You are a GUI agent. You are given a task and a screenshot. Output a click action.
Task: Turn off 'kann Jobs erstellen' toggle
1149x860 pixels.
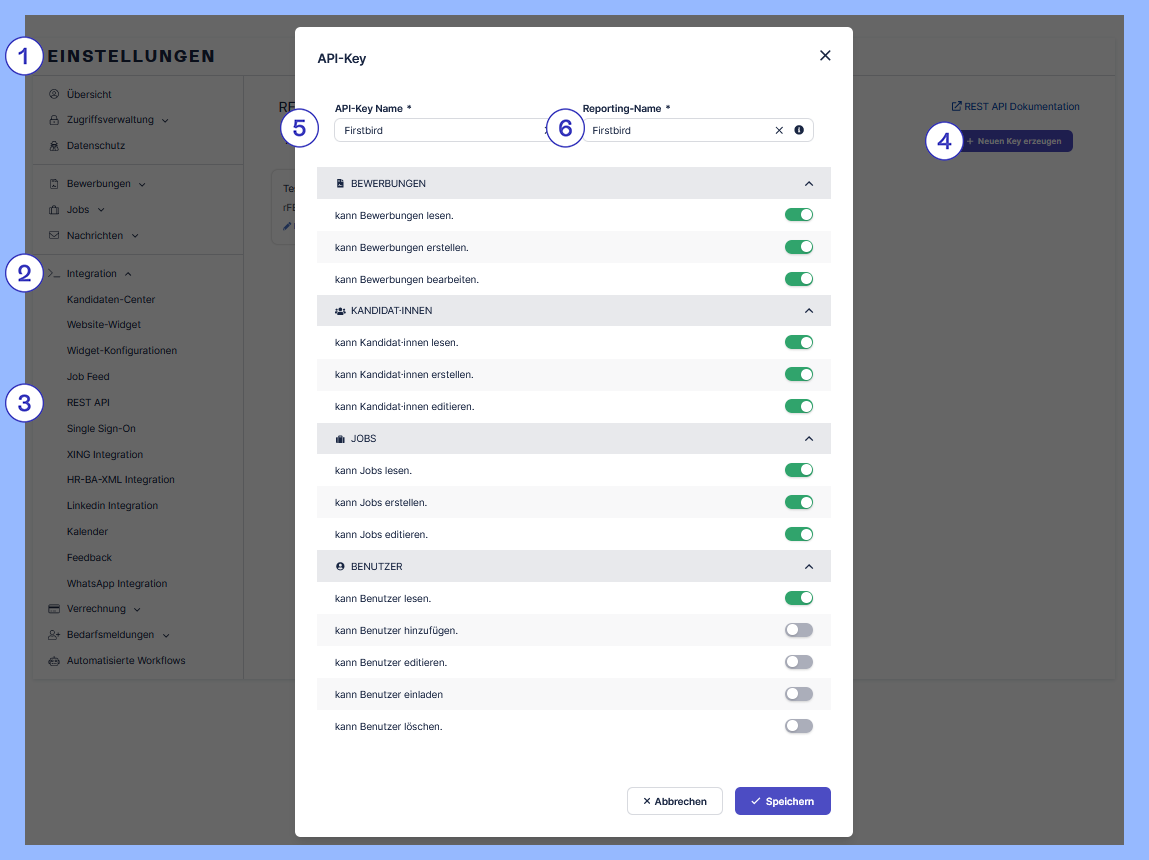point(798,502)
